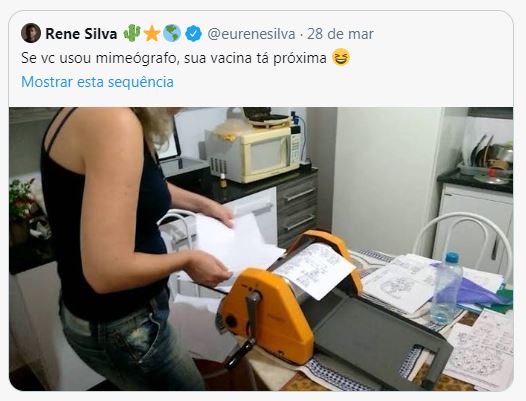Open the @eurenesilva handle link

[x=251, y=34]
